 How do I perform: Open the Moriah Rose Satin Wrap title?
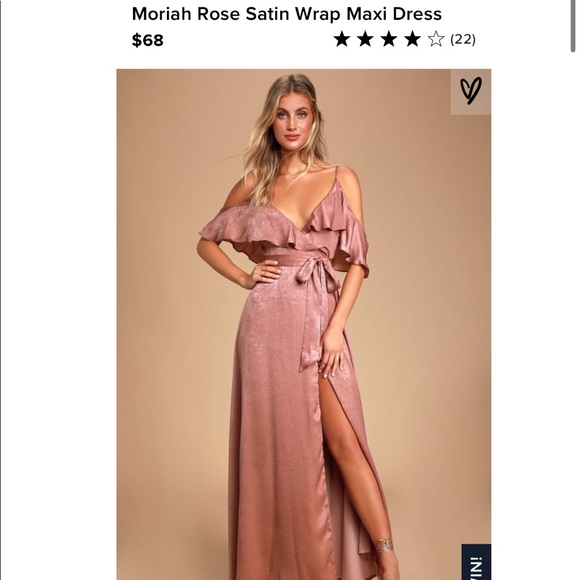[x=287, y=14]
